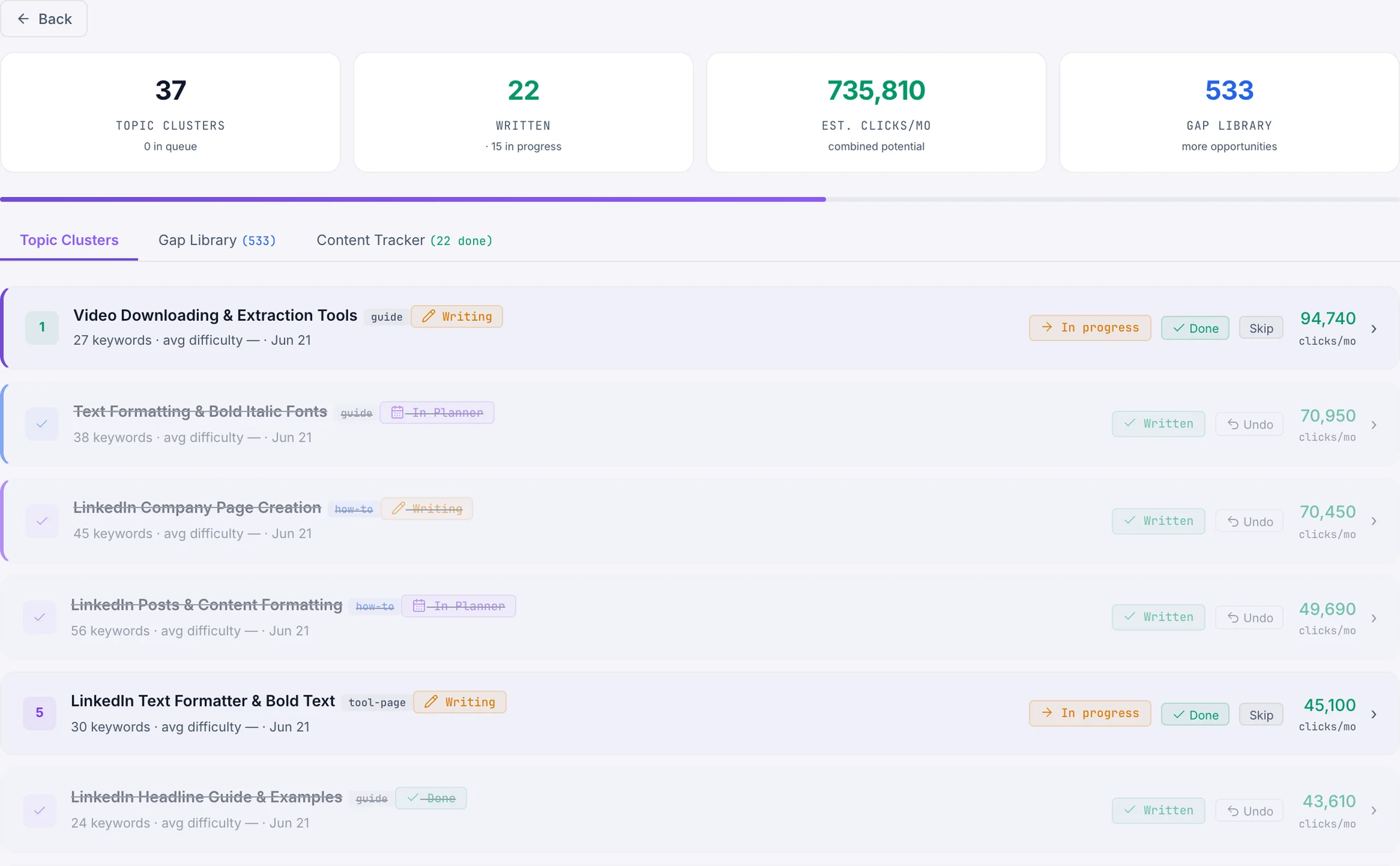This screenshot has height=866, width=1400.
Task: Click the 22 Written stat card
Action: (524, 113)
